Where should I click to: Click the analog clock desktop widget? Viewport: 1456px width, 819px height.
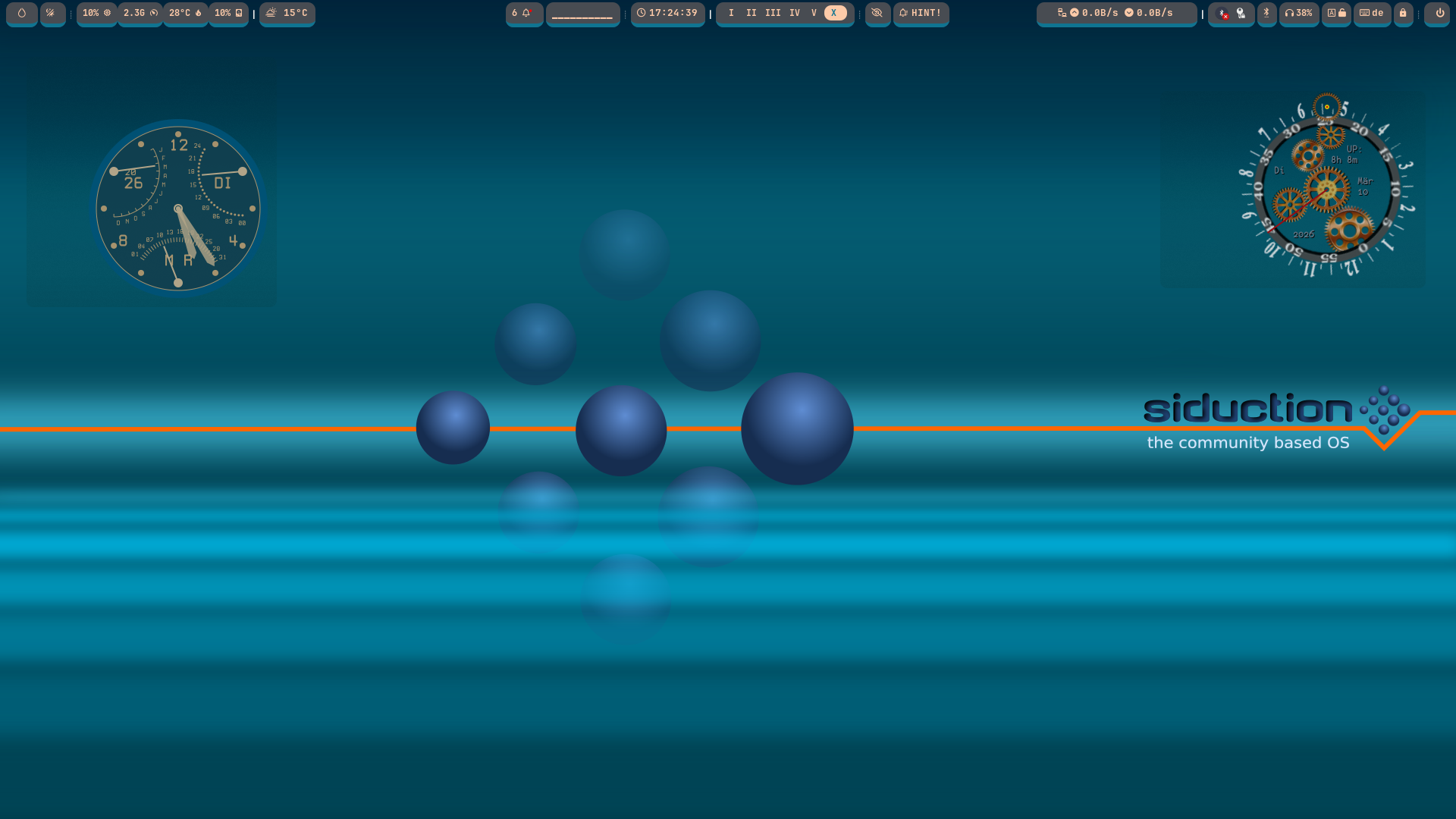pos(178,208)
